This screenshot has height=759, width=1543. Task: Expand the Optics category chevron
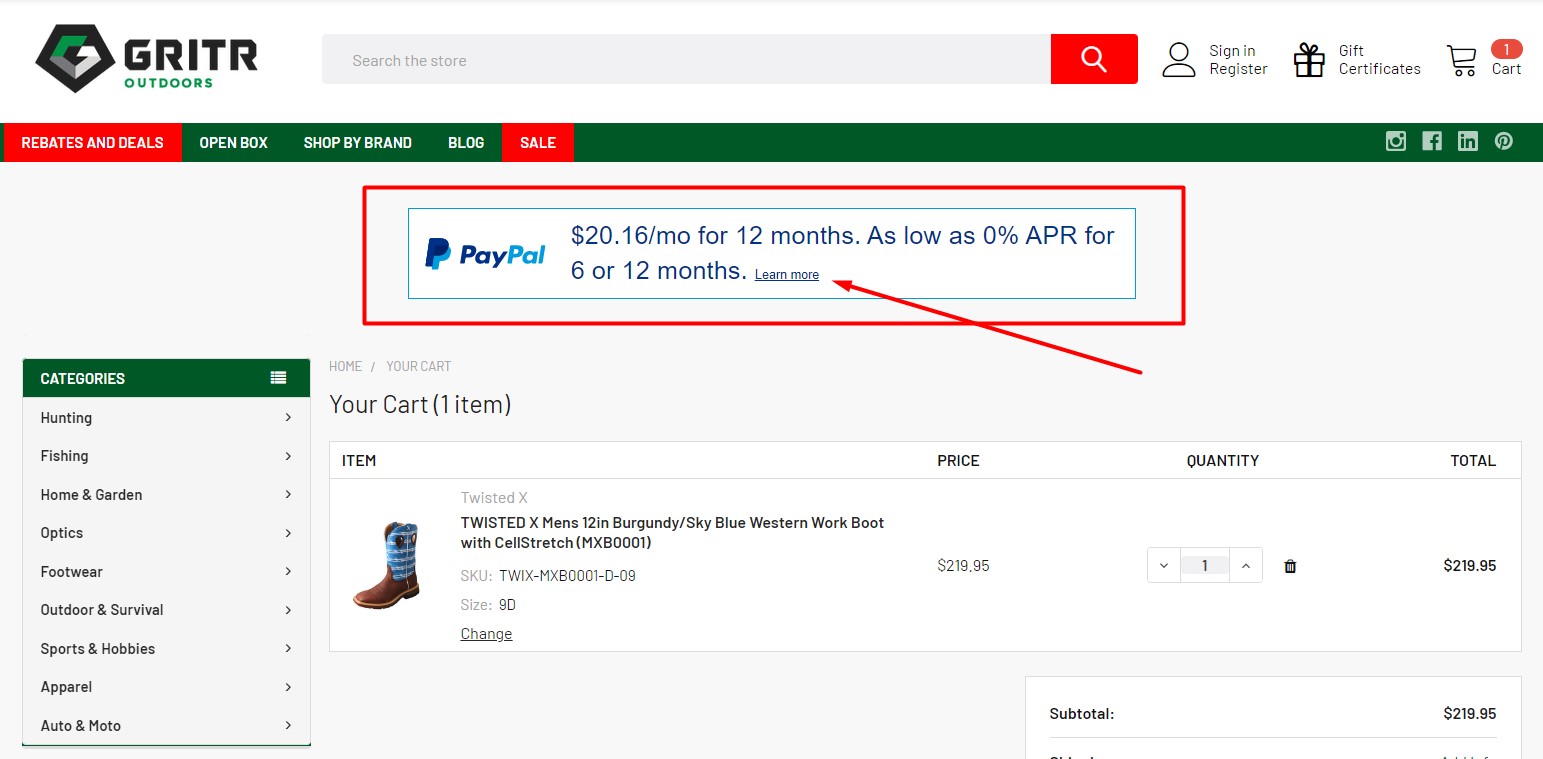(288, 533)
